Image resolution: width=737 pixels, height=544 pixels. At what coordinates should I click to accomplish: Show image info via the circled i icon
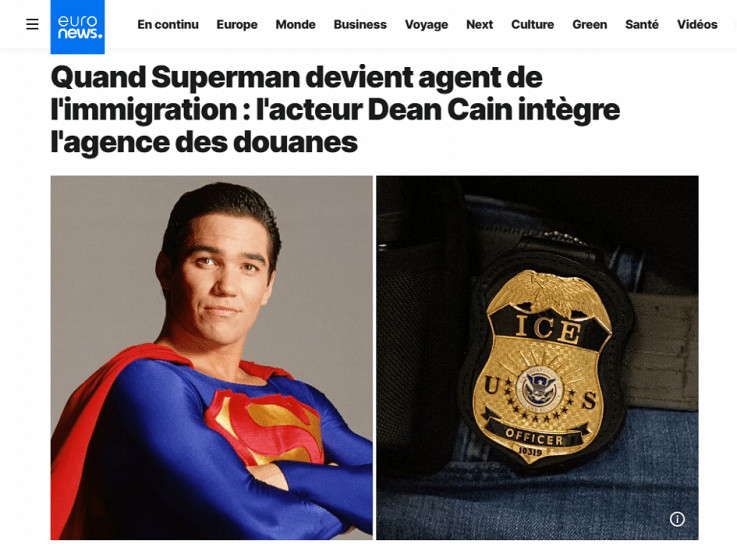click(x=677, y=519)
